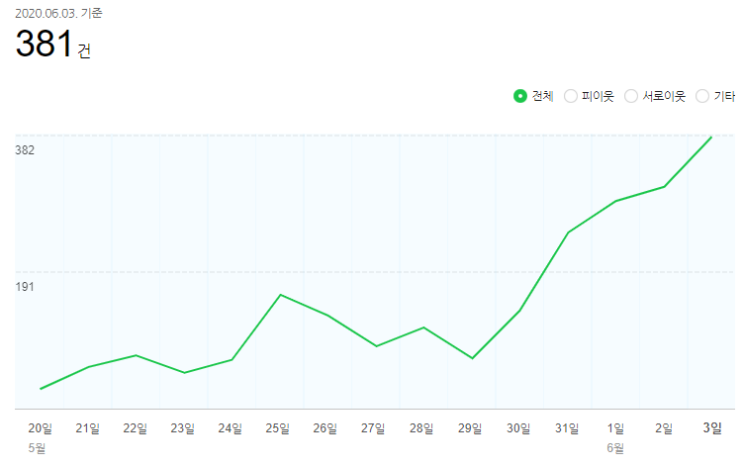Click the 26일 date label
Image resolution: width=743 pixels, height=467 pixels.
coord(325,428)
